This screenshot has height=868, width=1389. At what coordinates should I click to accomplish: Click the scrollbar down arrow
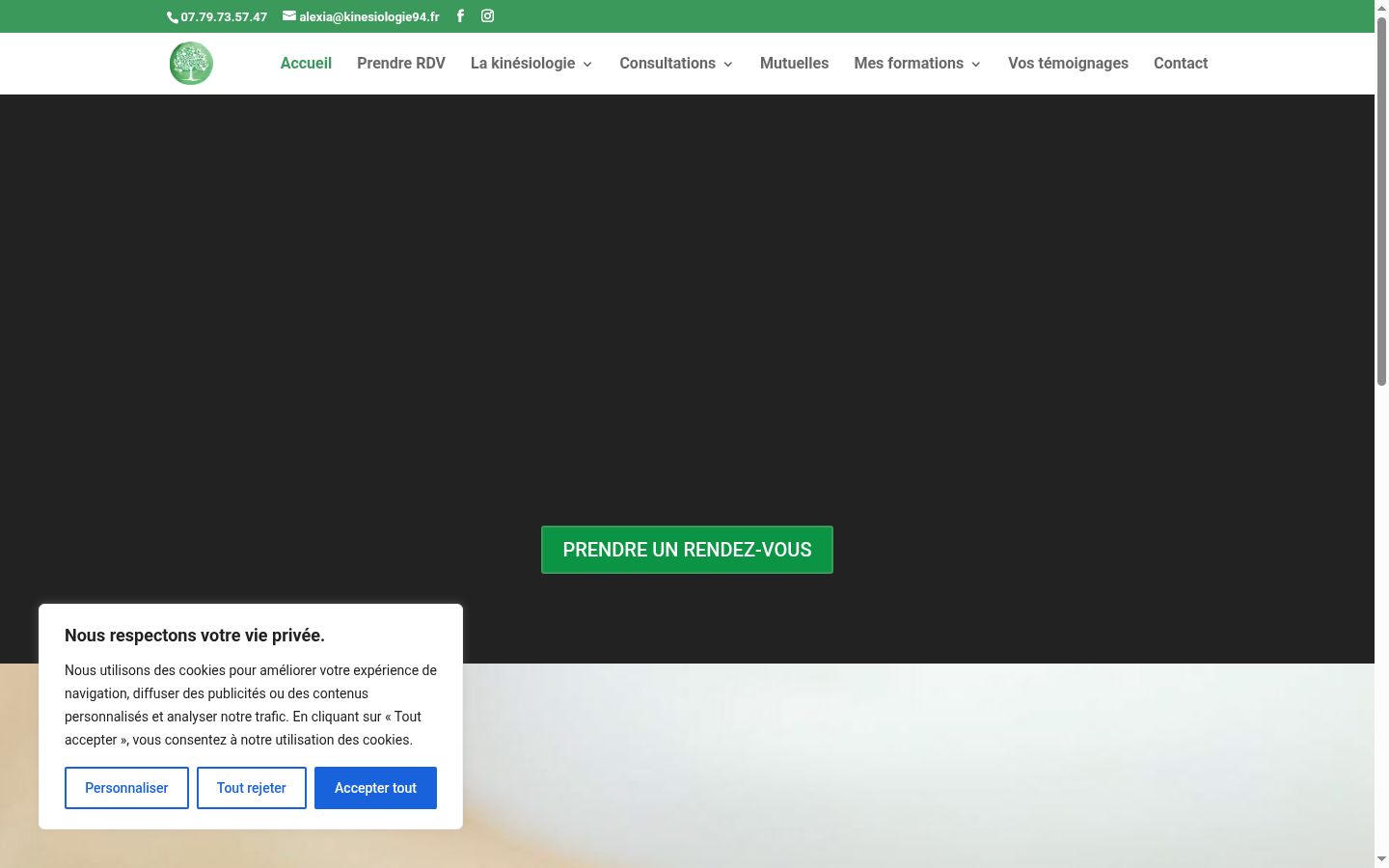point(1381,858)
